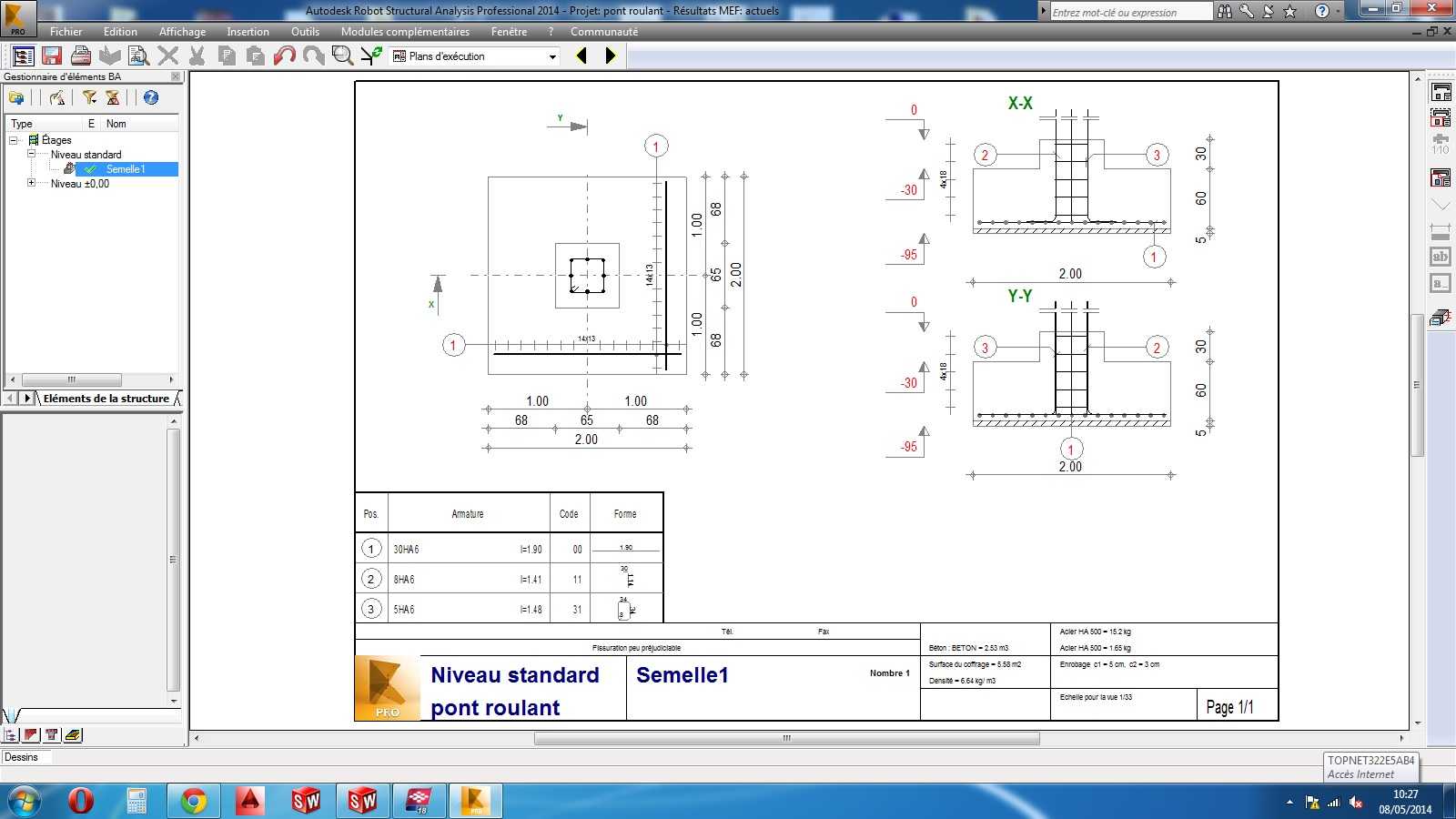Click the red Undo arrow

pos(284,56)
